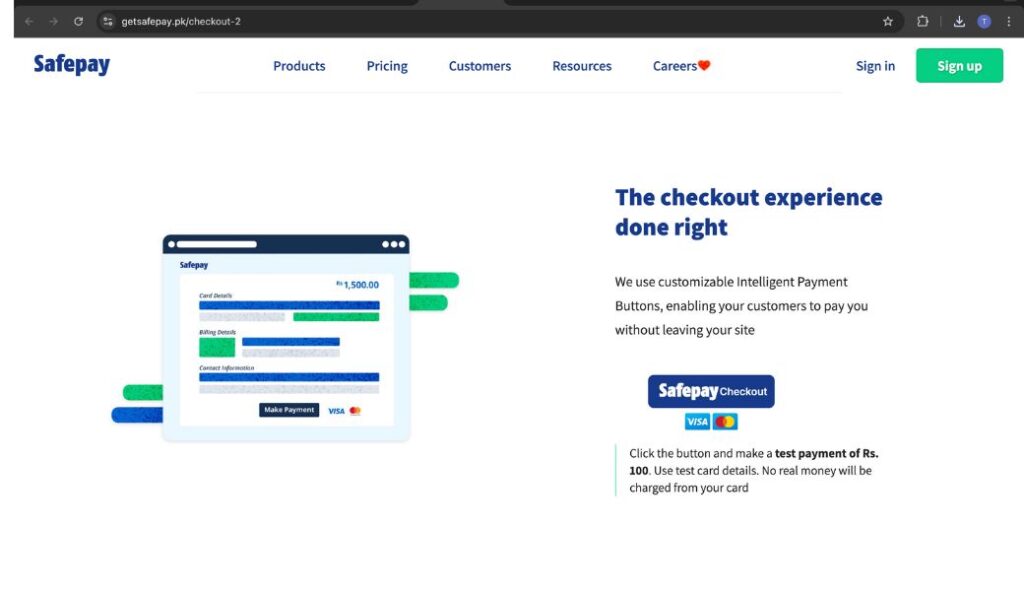Screen dimensions: 1024x591
Task: Open the browser extensions puzzle icon
Action: coord(922,22)
